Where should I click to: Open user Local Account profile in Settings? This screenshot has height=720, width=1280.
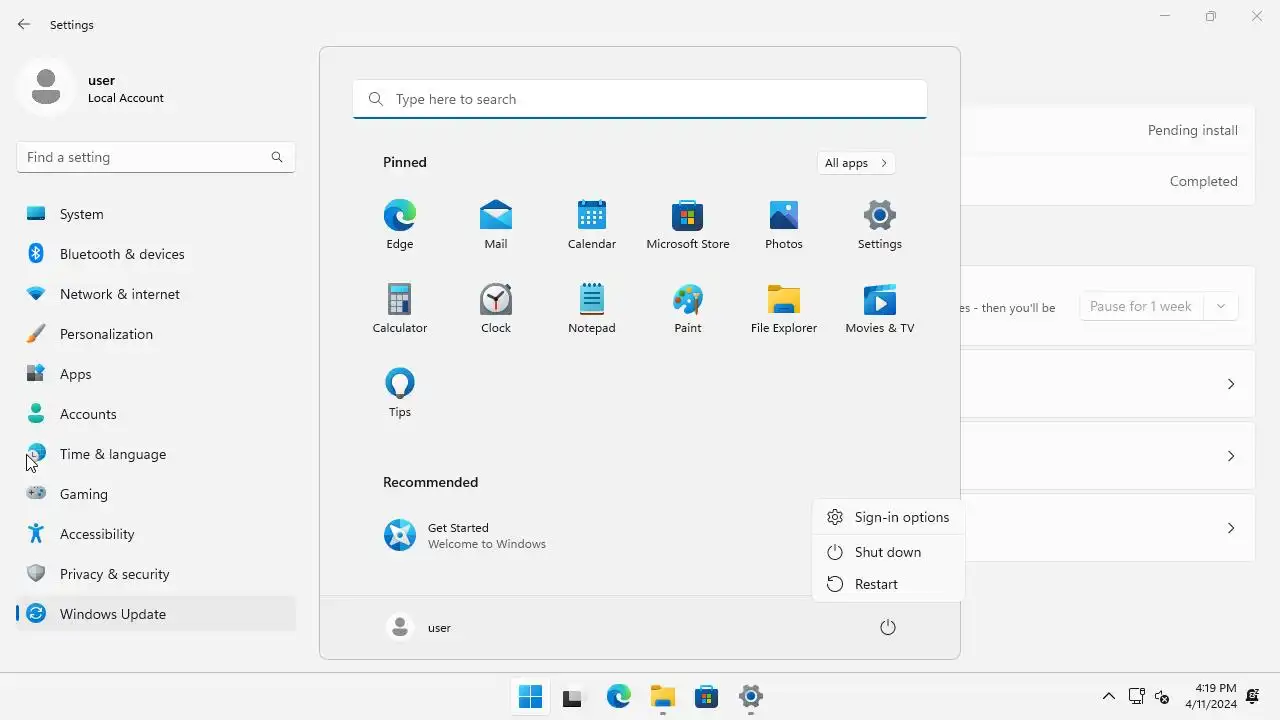(x=92, y=88)
